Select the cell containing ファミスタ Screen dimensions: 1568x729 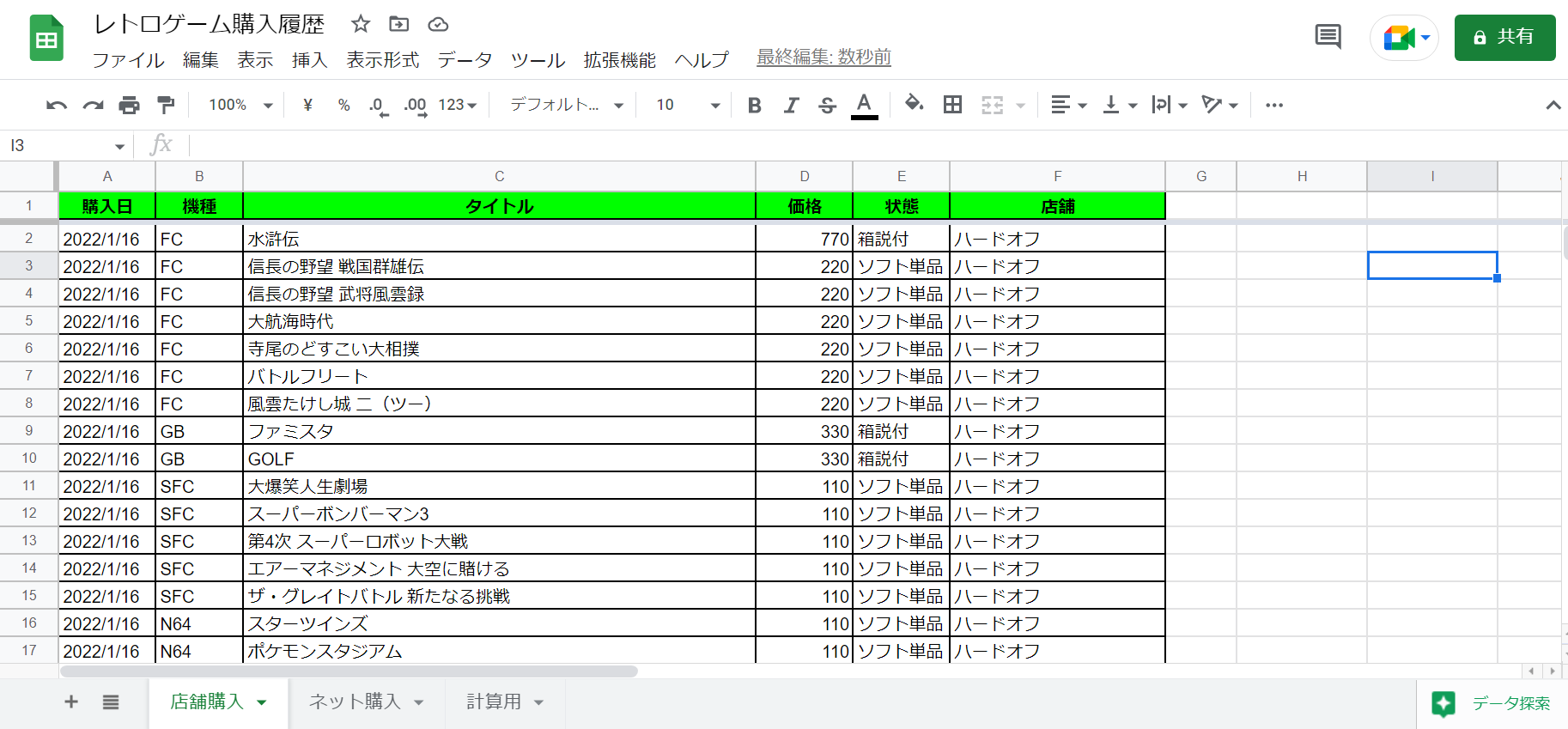[x=500, y=431]
